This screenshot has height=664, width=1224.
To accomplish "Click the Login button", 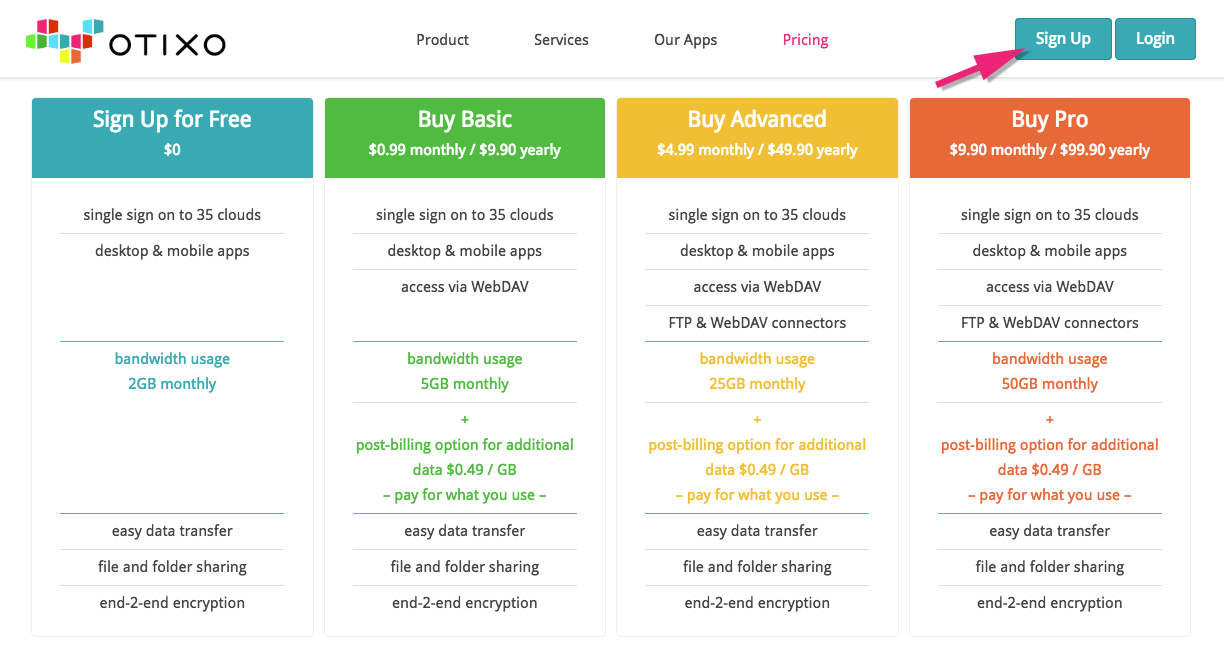I will 1155,39.
